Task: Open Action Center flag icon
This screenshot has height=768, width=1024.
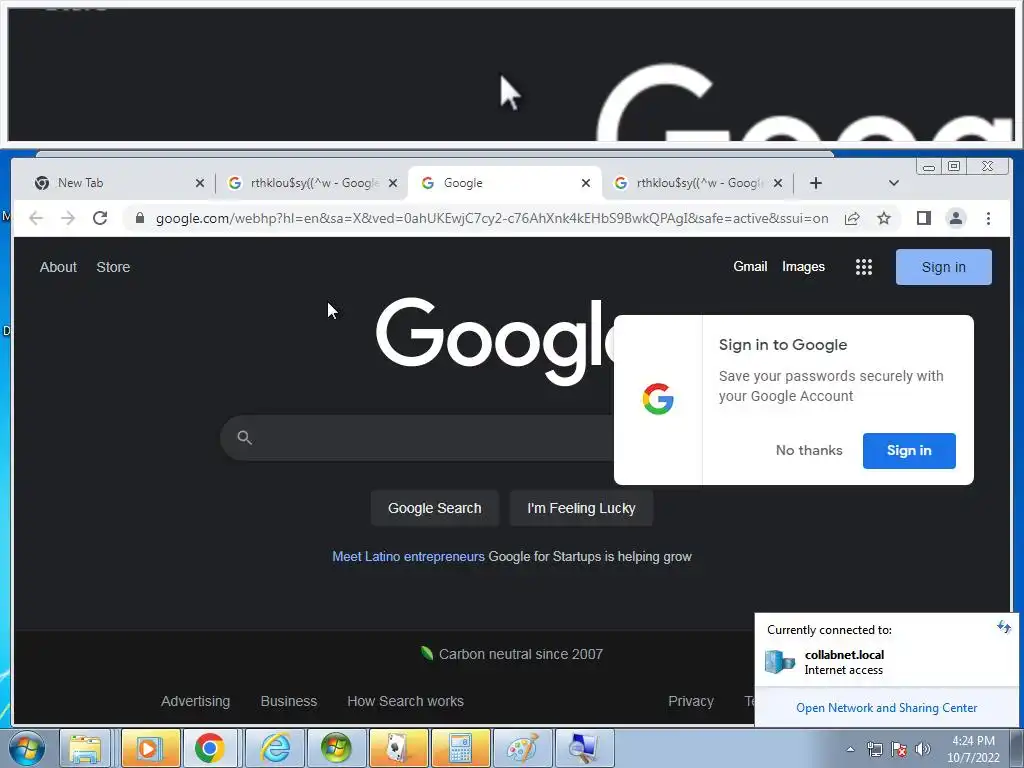Action: click(899, 749)
